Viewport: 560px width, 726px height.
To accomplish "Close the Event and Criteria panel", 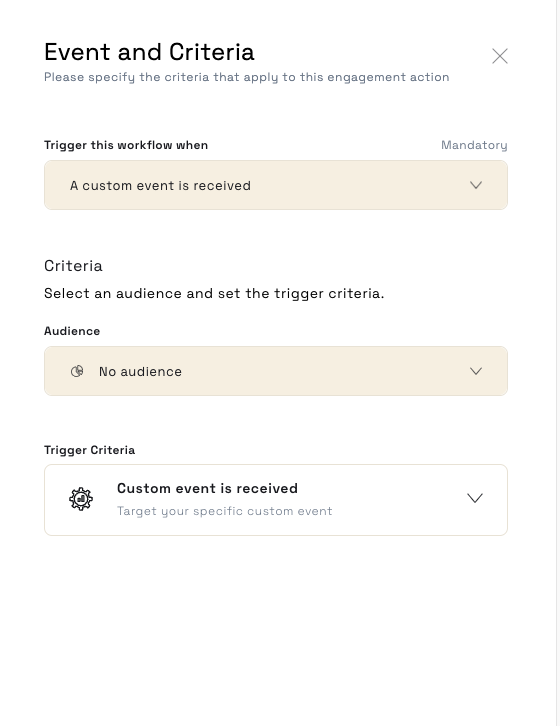I will [500, 56].
